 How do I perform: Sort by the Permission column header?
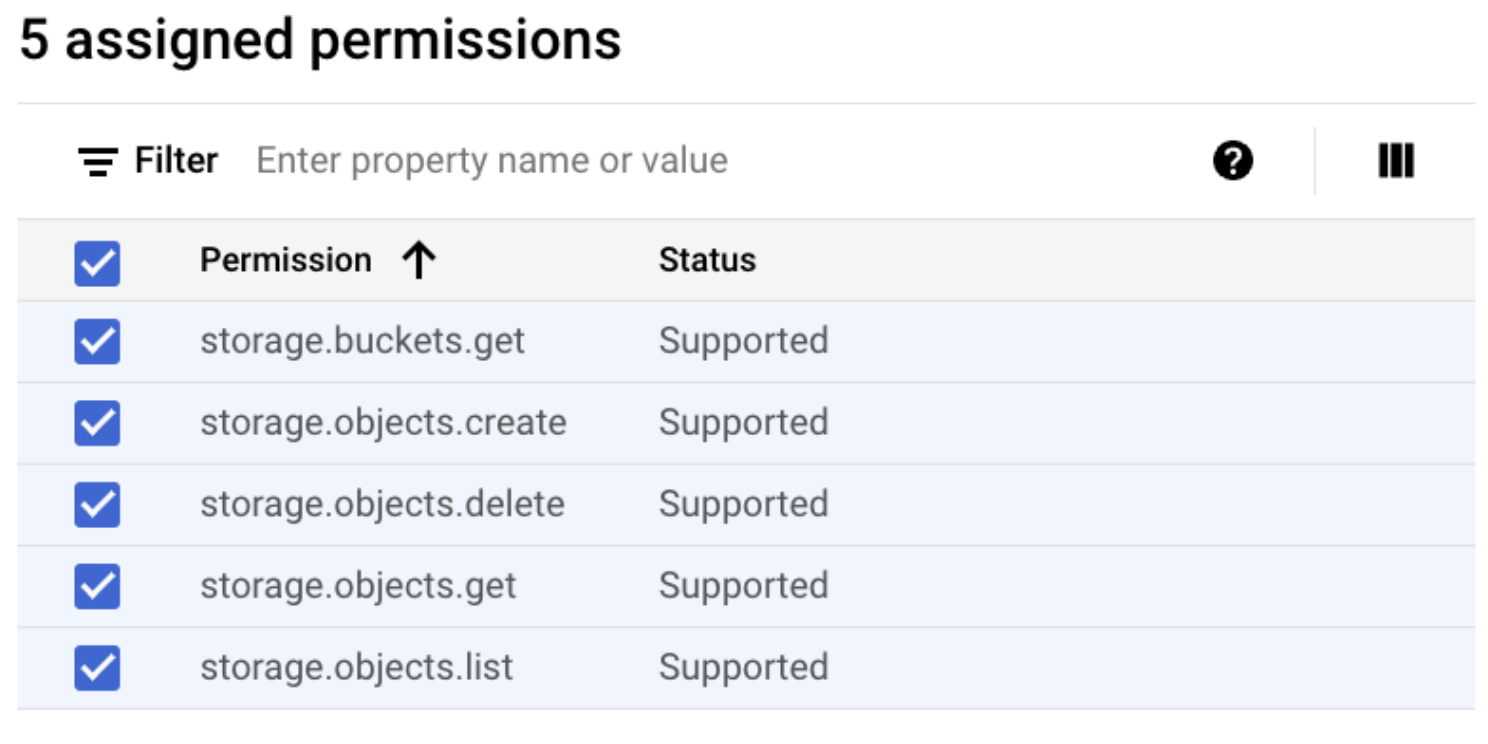click(285, 261)
